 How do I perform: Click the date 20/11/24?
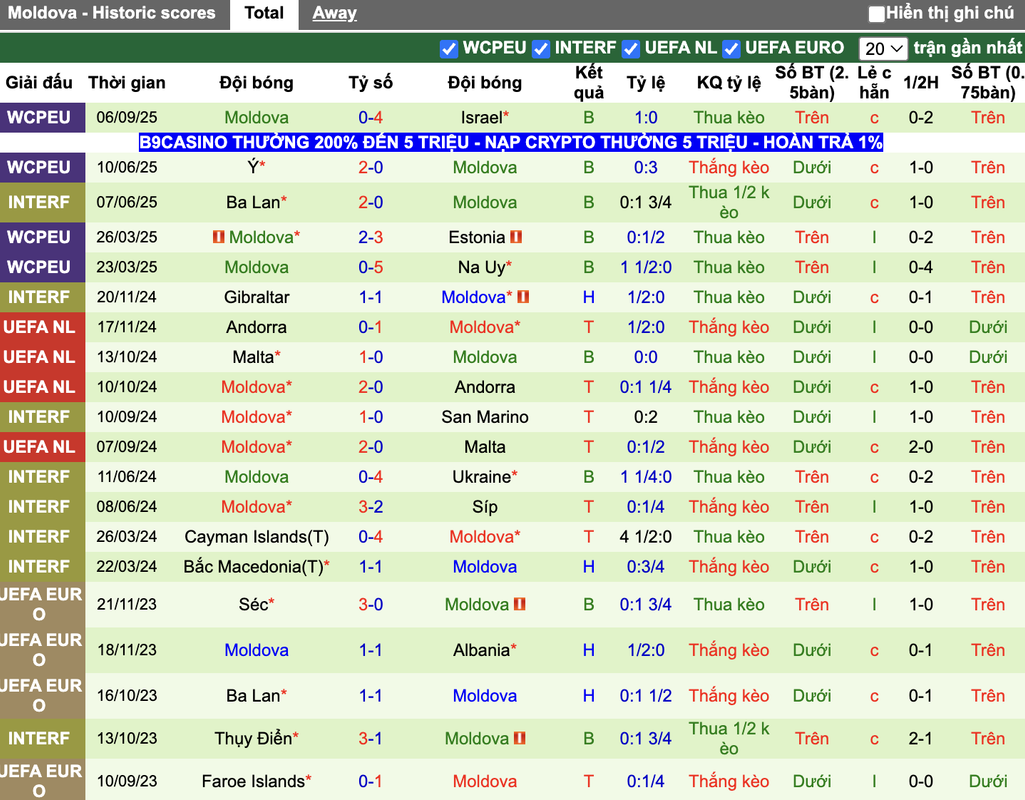tap(127, 297)
